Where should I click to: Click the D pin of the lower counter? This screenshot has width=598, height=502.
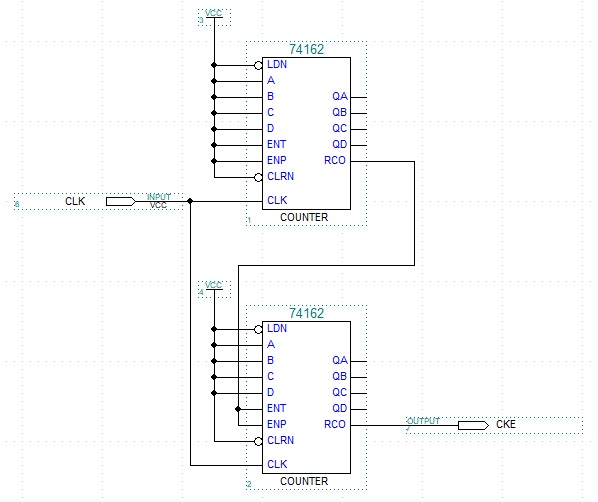pyautogui.click(x=270, y=393)
